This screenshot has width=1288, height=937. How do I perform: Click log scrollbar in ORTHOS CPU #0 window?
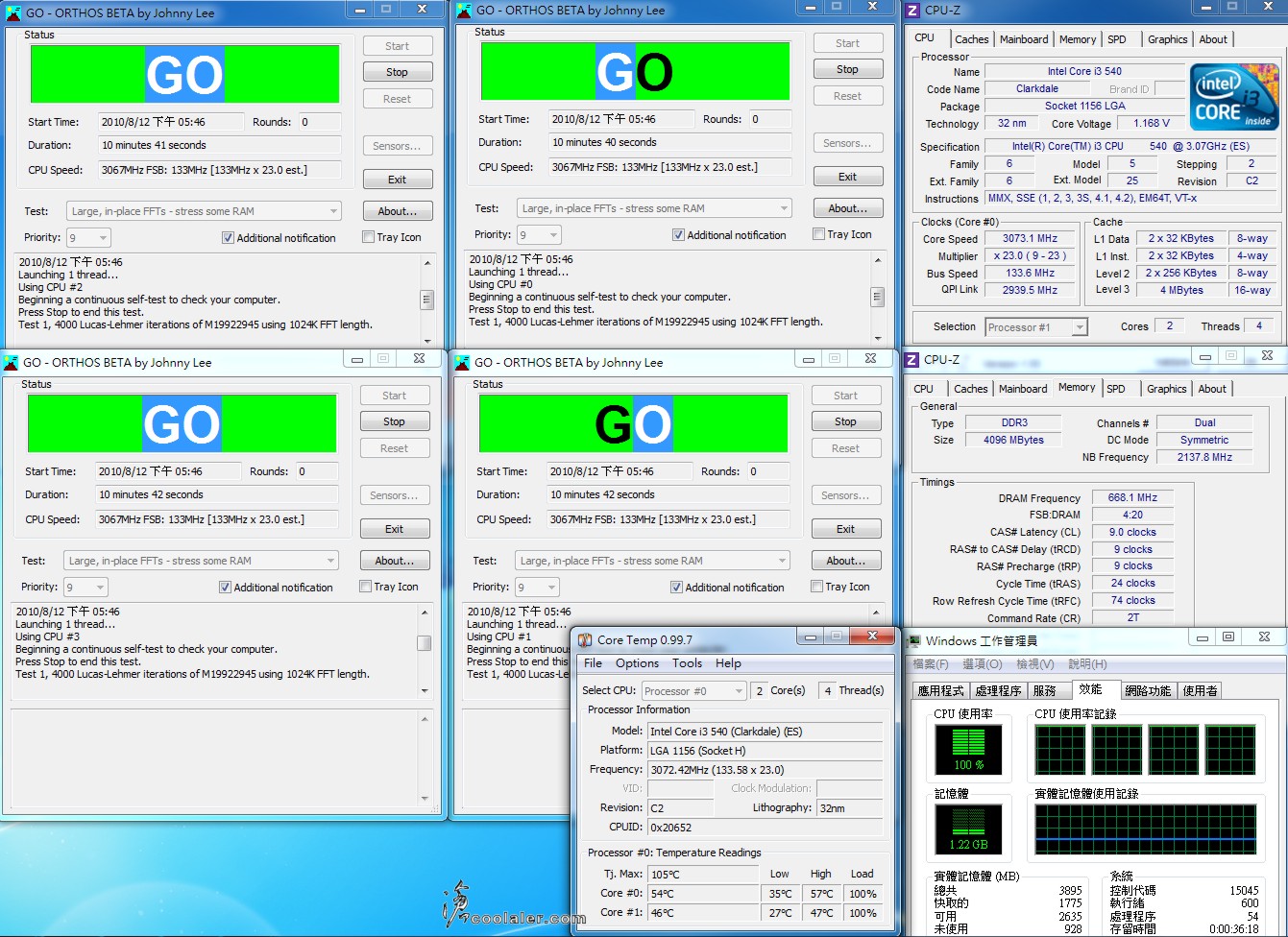(x=877, y=297)
